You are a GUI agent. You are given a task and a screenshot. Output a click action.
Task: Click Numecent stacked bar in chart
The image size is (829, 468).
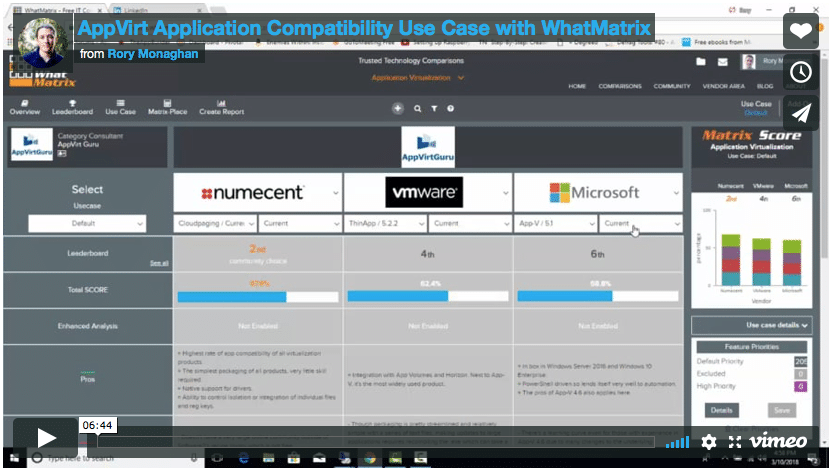point(731,260)
